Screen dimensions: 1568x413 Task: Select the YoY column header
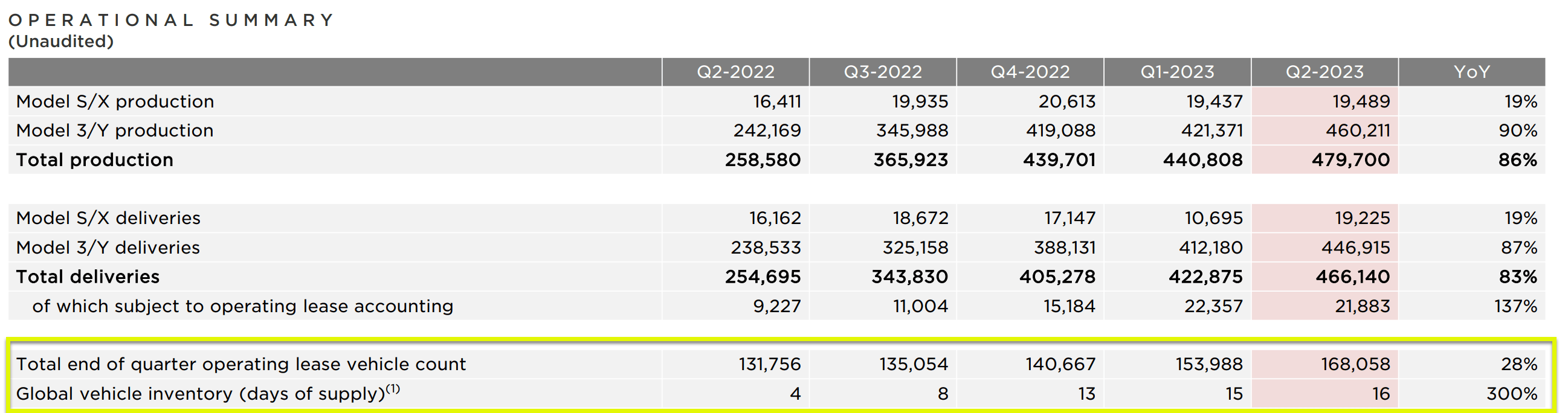(x=1472, y=72)
